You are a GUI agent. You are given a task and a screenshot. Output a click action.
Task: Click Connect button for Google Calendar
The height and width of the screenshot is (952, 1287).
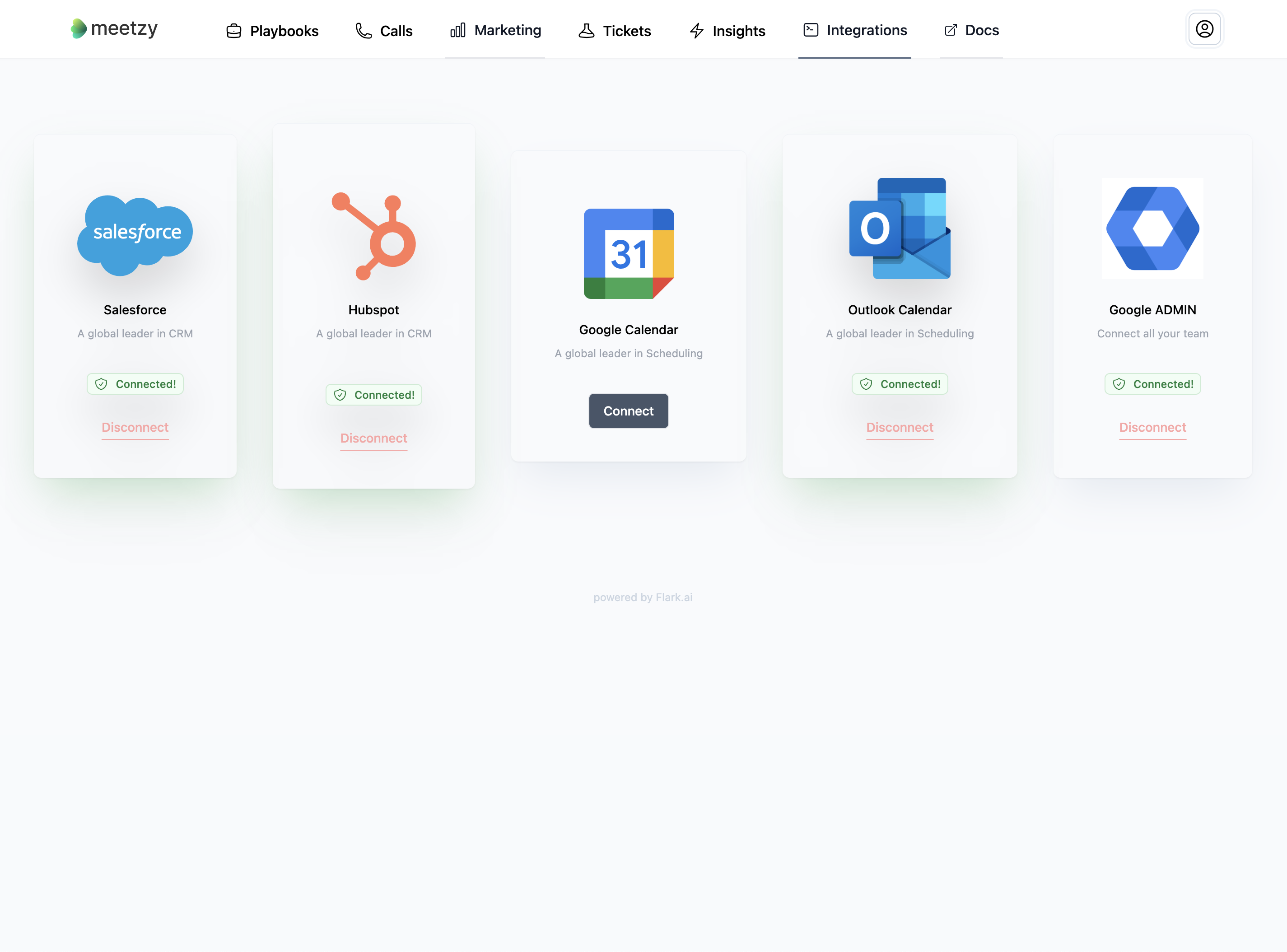[x=628, y=410]
